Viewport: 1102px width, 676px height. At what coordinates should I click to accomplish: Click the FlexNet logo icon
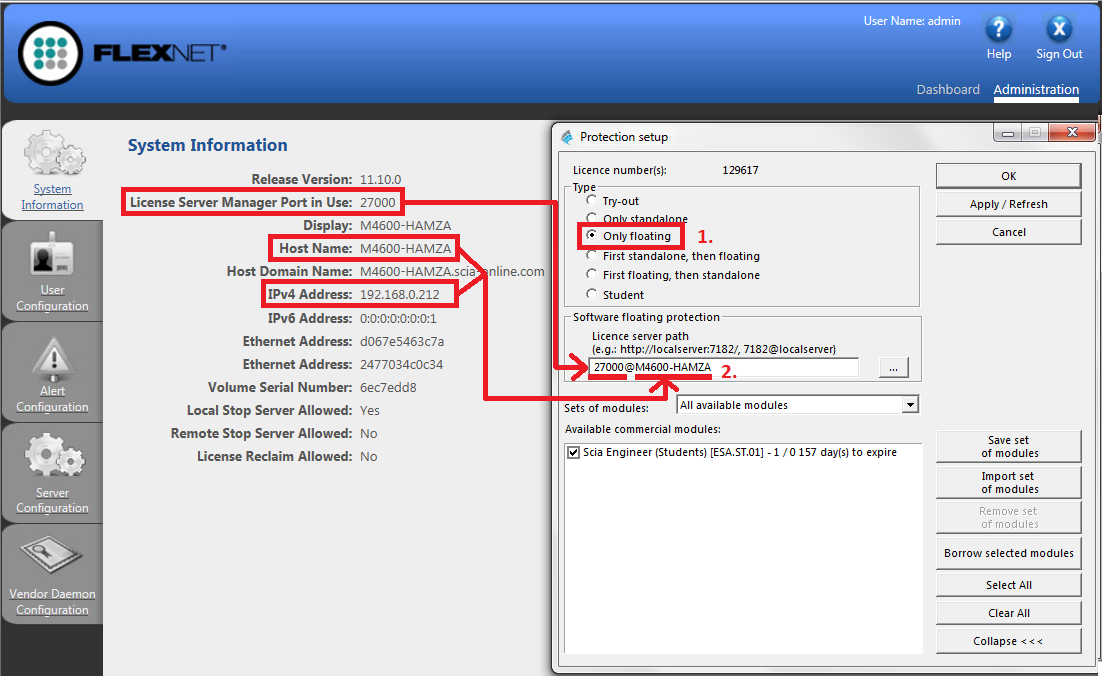[50, 51]
